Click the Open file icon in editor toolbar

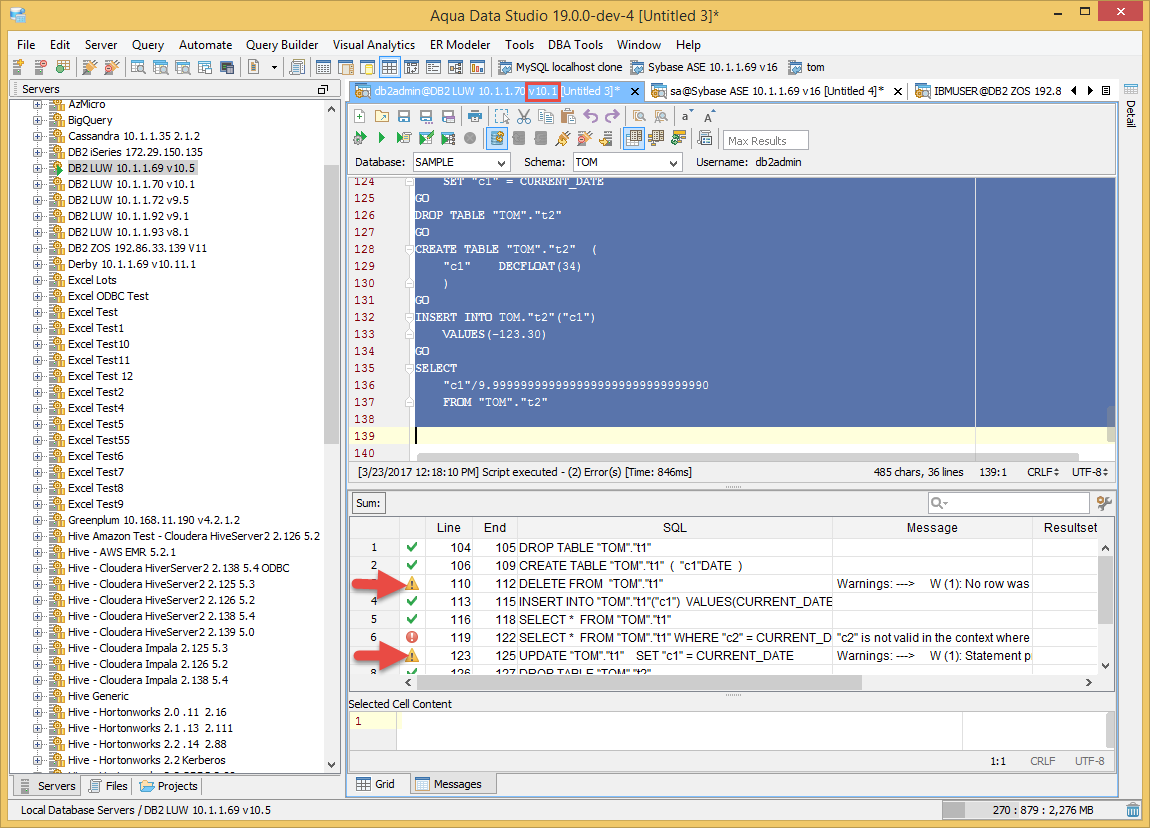coord(381,116)
